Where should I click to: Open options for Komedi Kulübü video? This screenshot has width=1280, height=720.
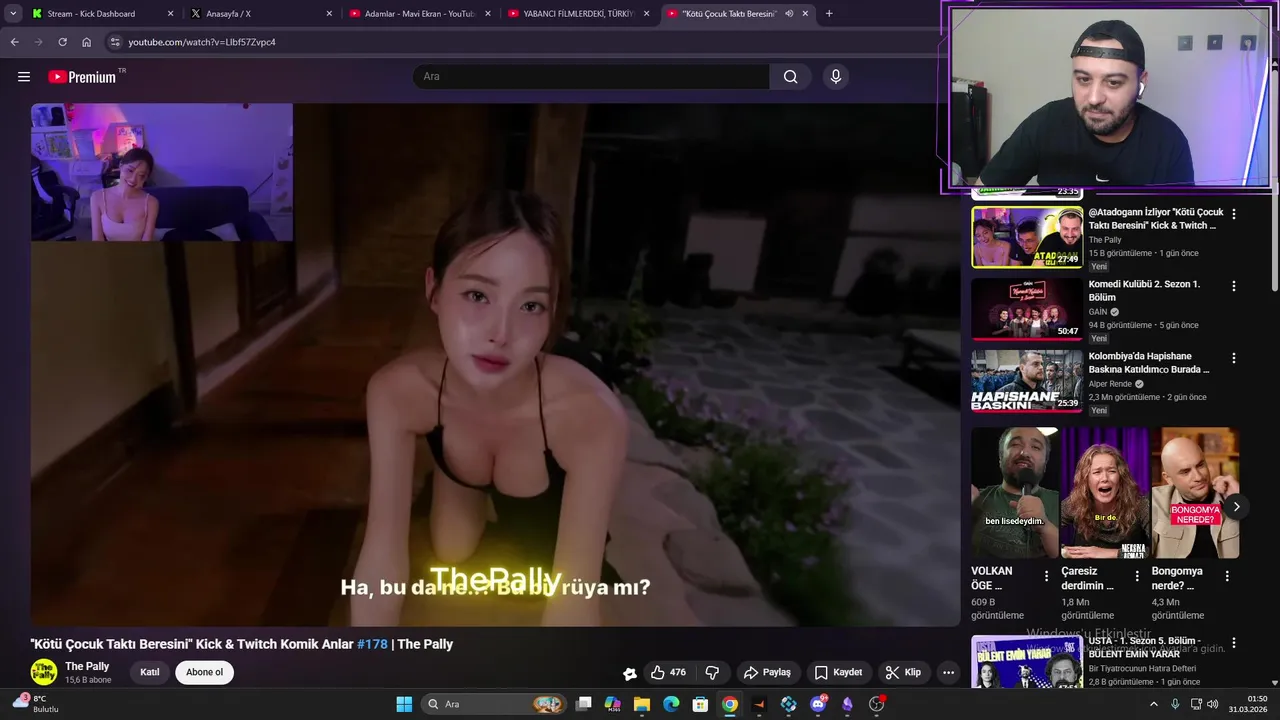pyautogui.click(x=1234, y=286)
